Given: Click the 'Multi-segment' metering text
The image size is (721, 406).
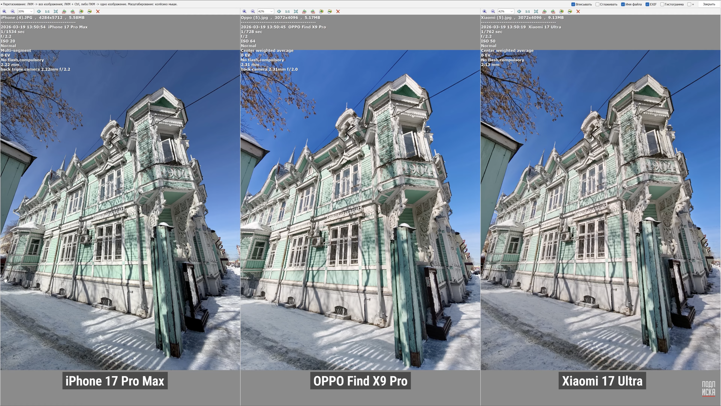Looking at the screenshot, I should pyautogui.click(x=16, y=51).
